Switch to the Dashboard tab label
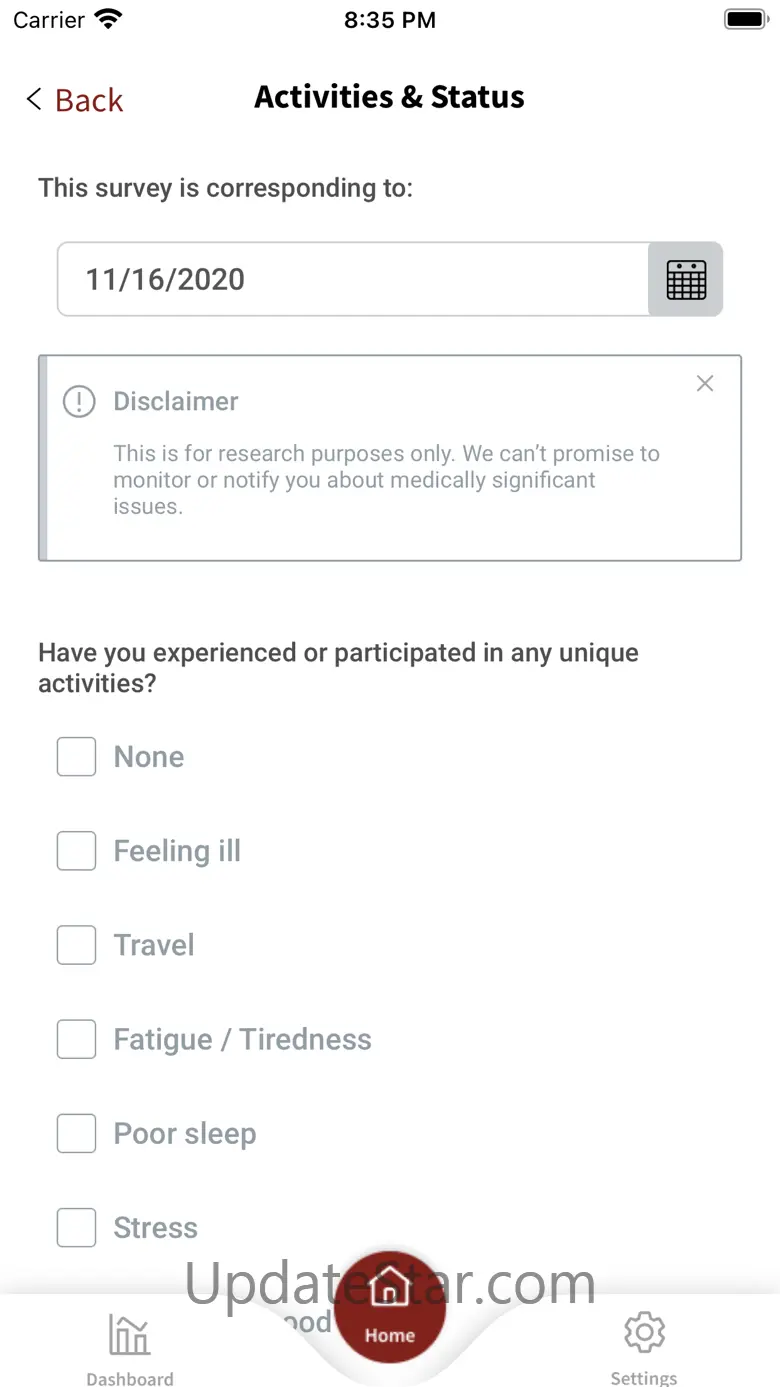780x1387 pixels. coord(130,1378)
